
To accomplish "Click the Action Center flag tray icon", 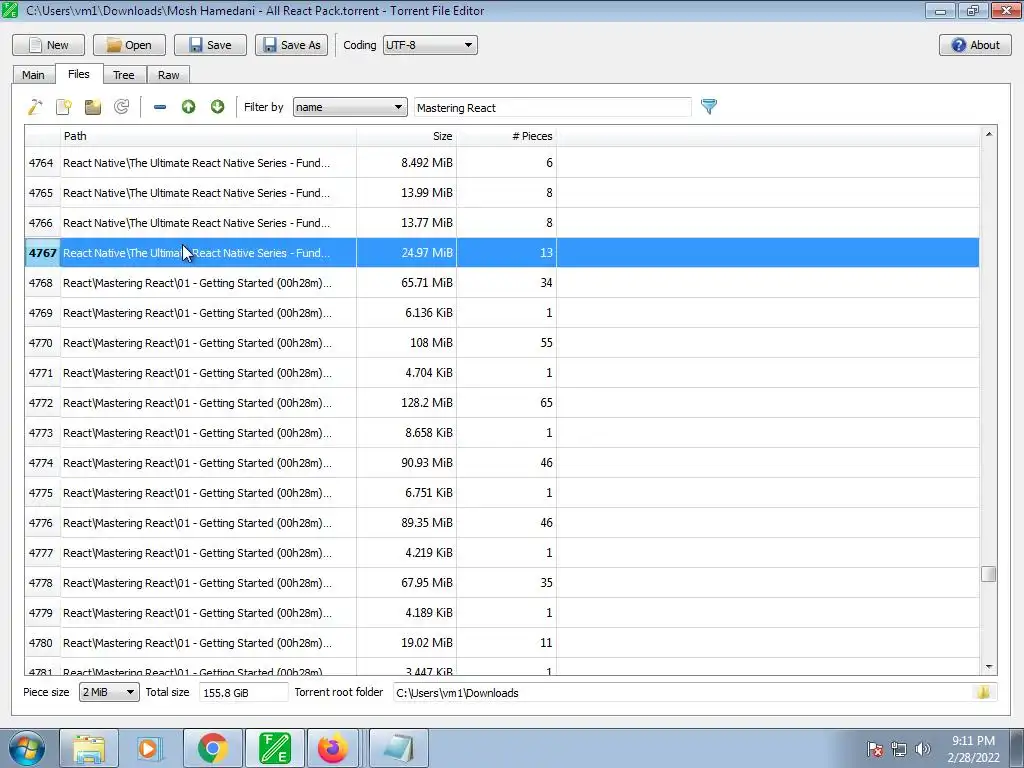I will (x=875, y=749).
